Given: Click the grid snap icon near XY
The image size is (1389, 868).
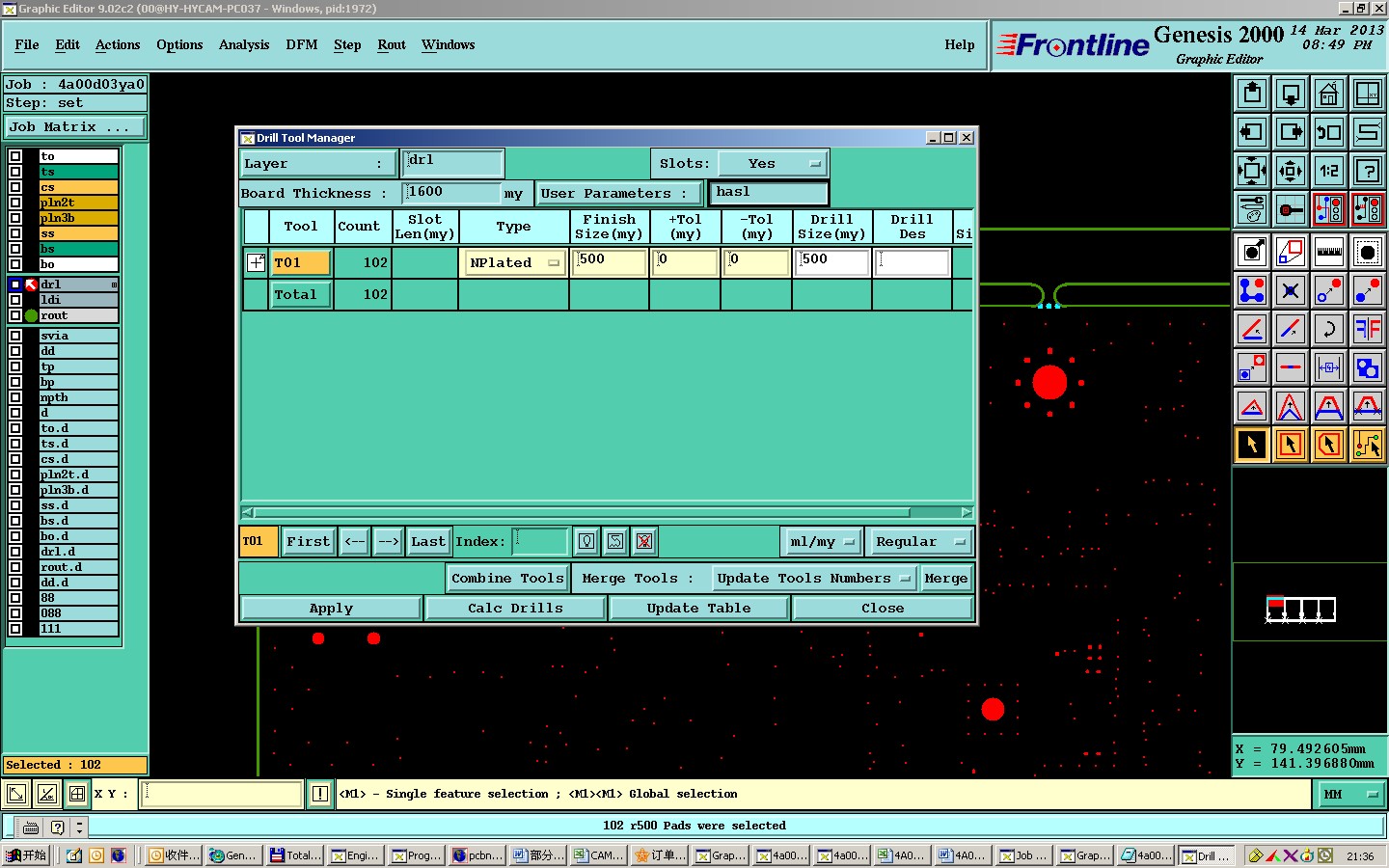Looking at the screenshot, I should pyautogui.click(x=77, y=794).
